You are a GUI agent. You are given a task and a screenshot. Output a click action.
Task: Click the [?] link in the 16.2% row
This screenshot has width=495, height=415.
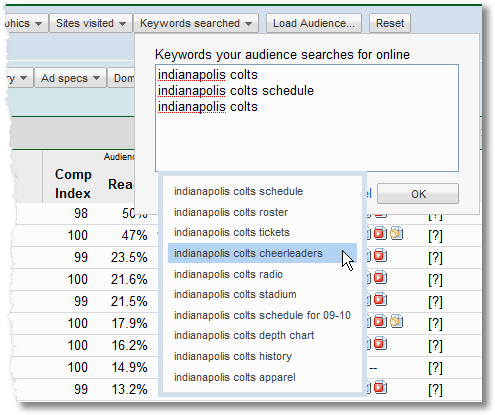click(x=435, y=346)
